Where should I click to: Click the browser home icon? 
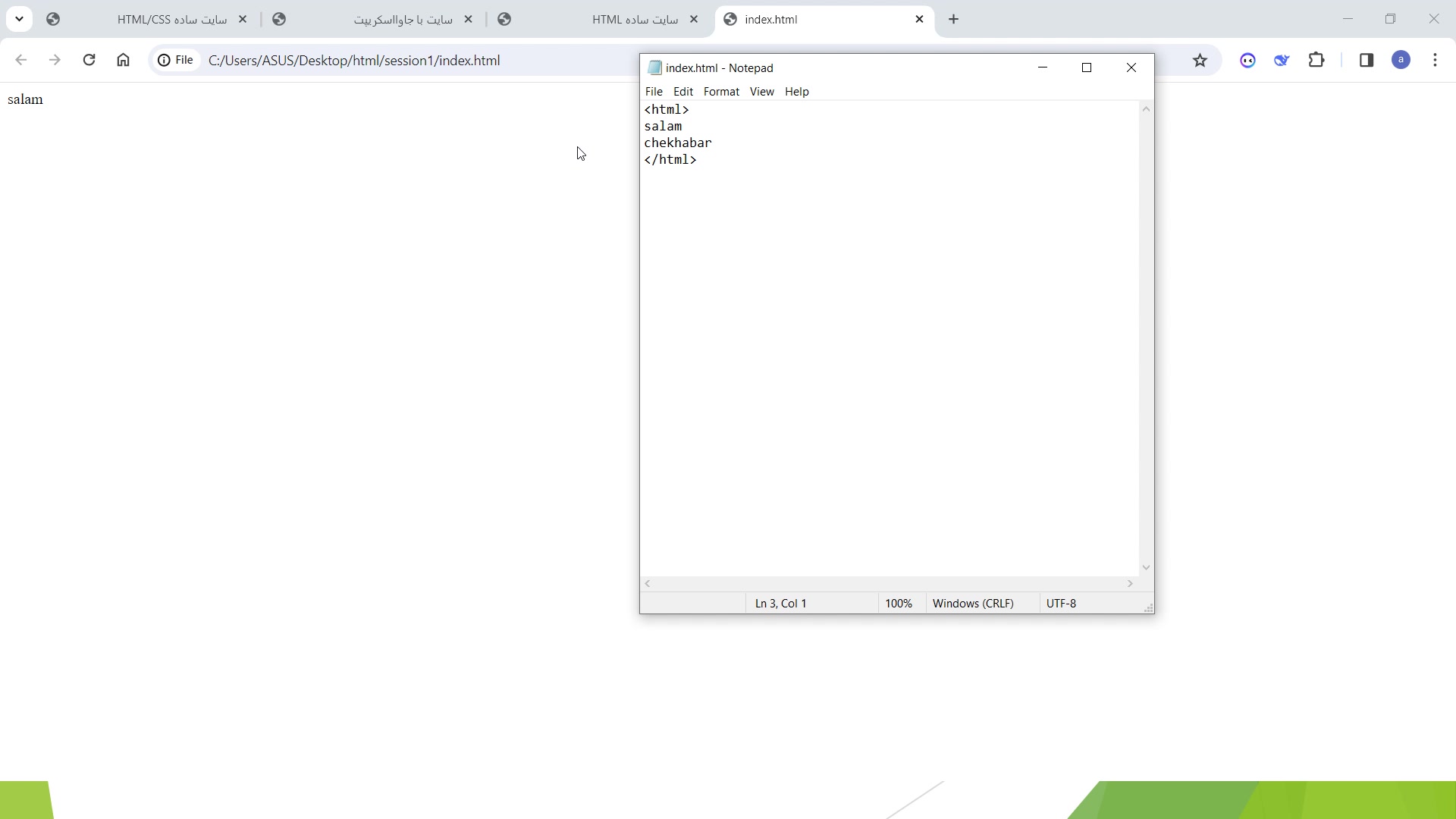coord(123,60)
